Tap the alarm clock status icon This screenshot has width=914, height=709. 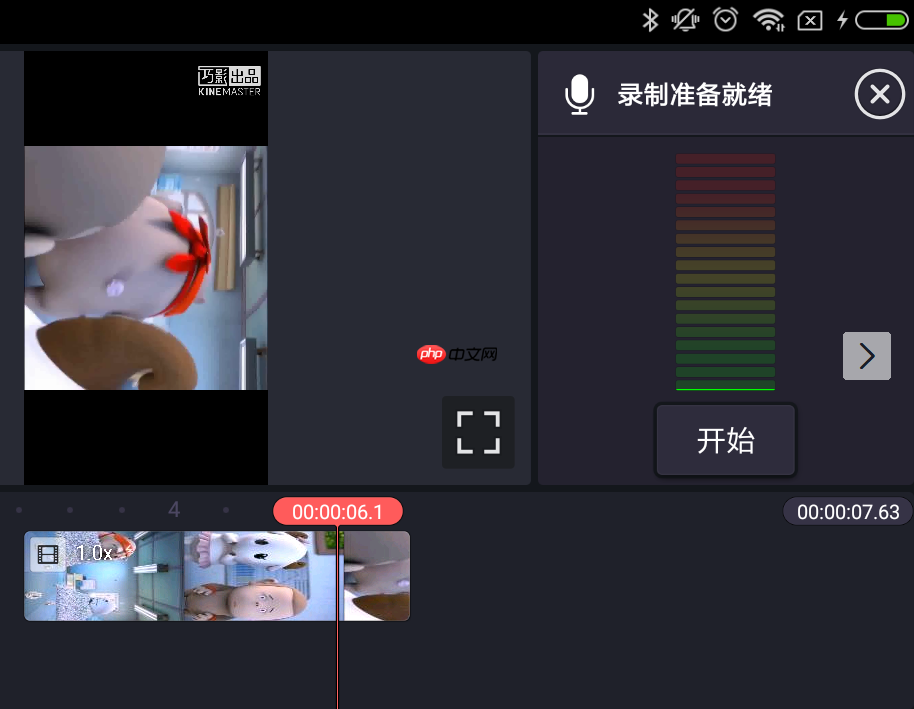(725, 20)
